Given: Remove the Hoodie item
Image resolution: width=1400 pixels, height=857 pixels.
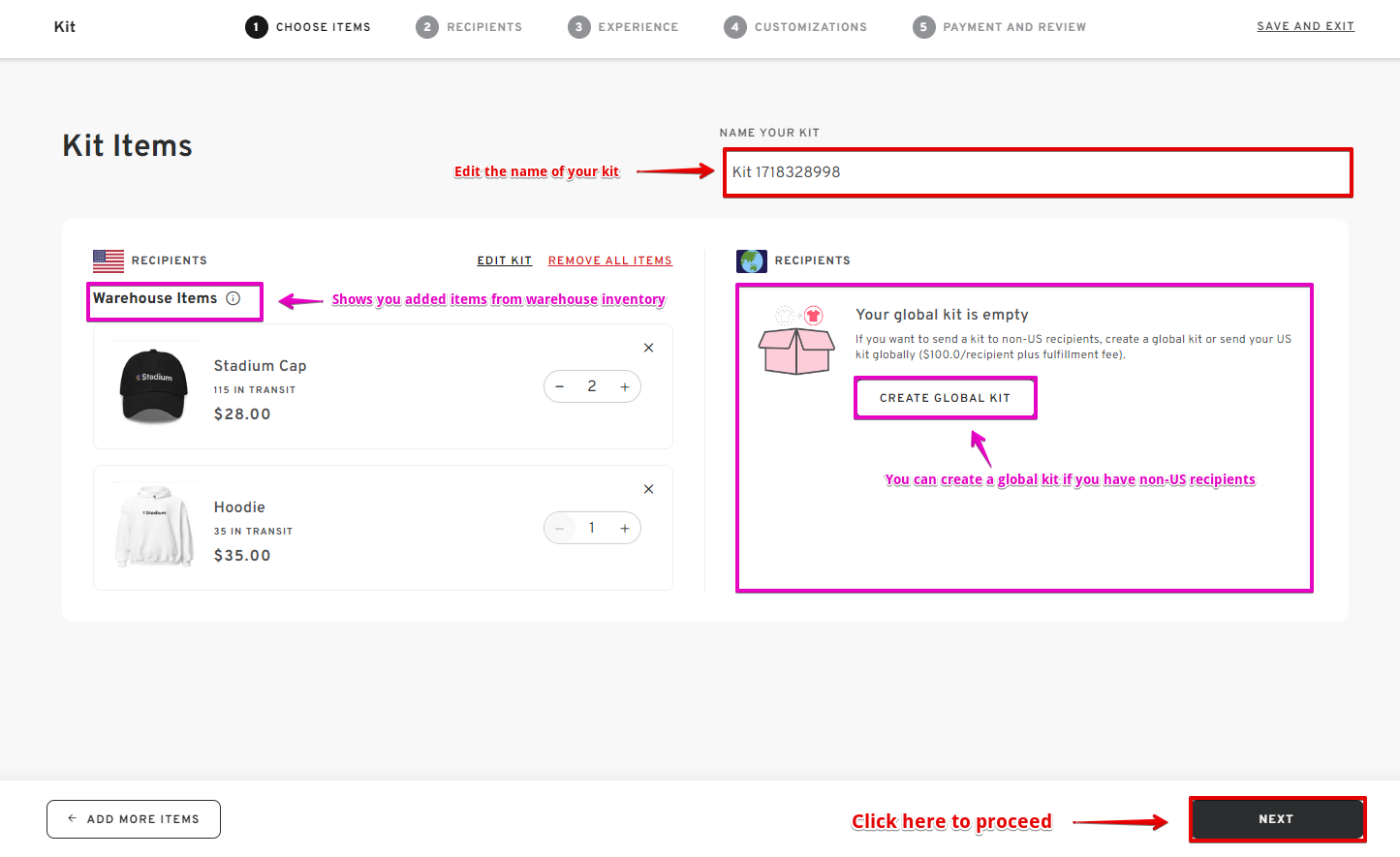Looking at the screenshot, I should [x=648, y=488].
